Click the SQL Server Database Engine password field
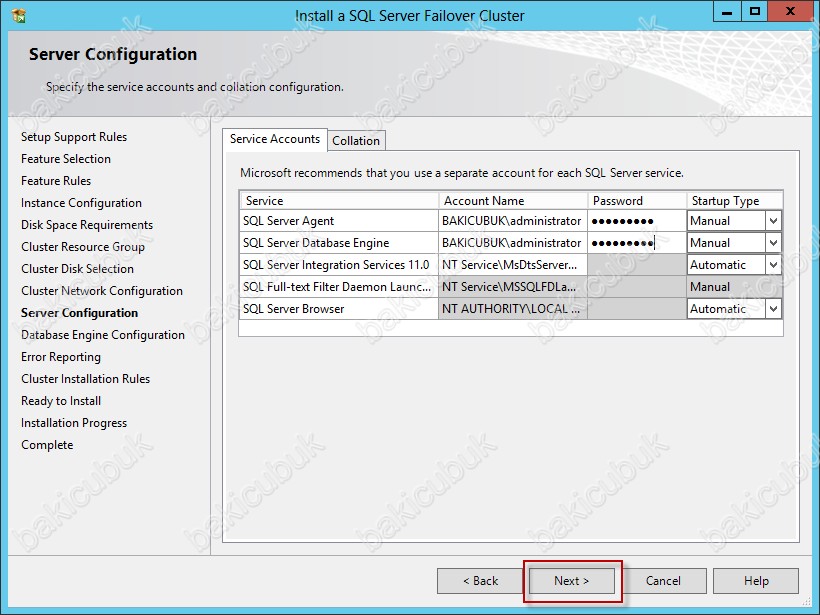Screen dimensions: 820x615 tap(637, 243)
